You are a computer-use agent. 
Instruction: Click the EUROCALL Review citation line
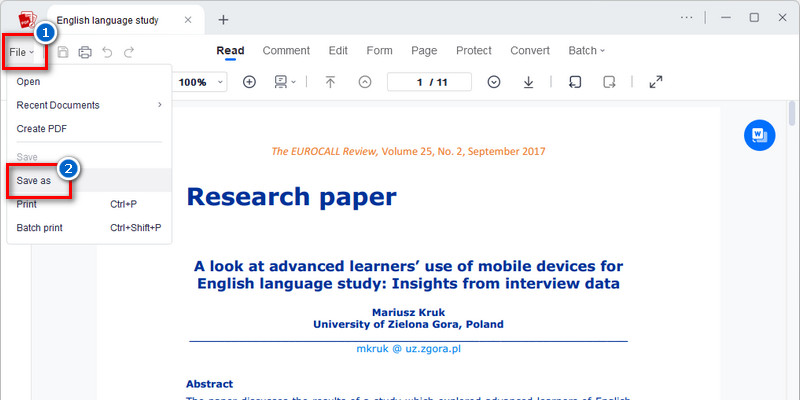click(x=408, y=151)
